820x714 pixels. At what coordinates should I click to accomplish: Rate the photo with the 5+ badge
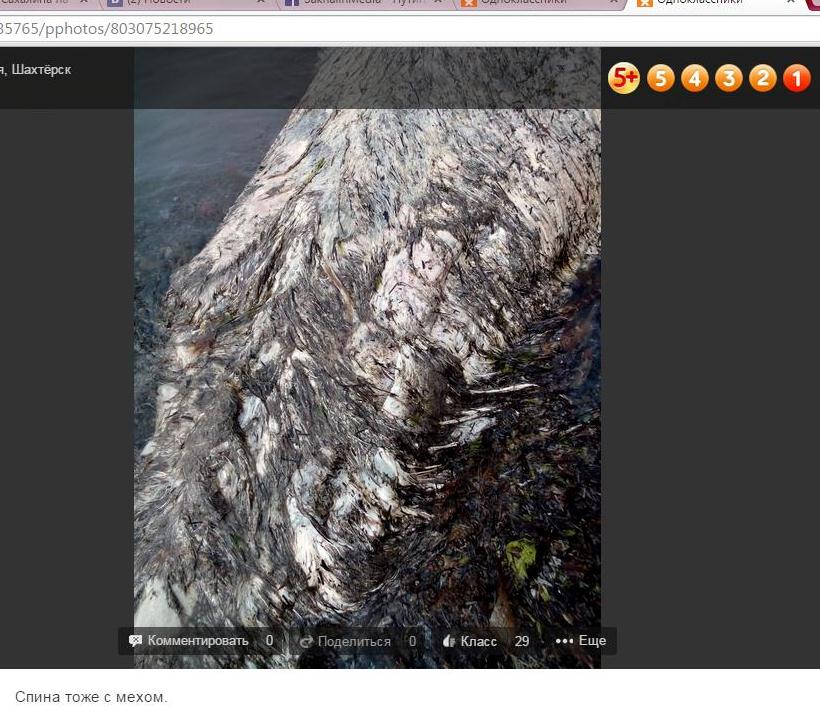[624, 77]
